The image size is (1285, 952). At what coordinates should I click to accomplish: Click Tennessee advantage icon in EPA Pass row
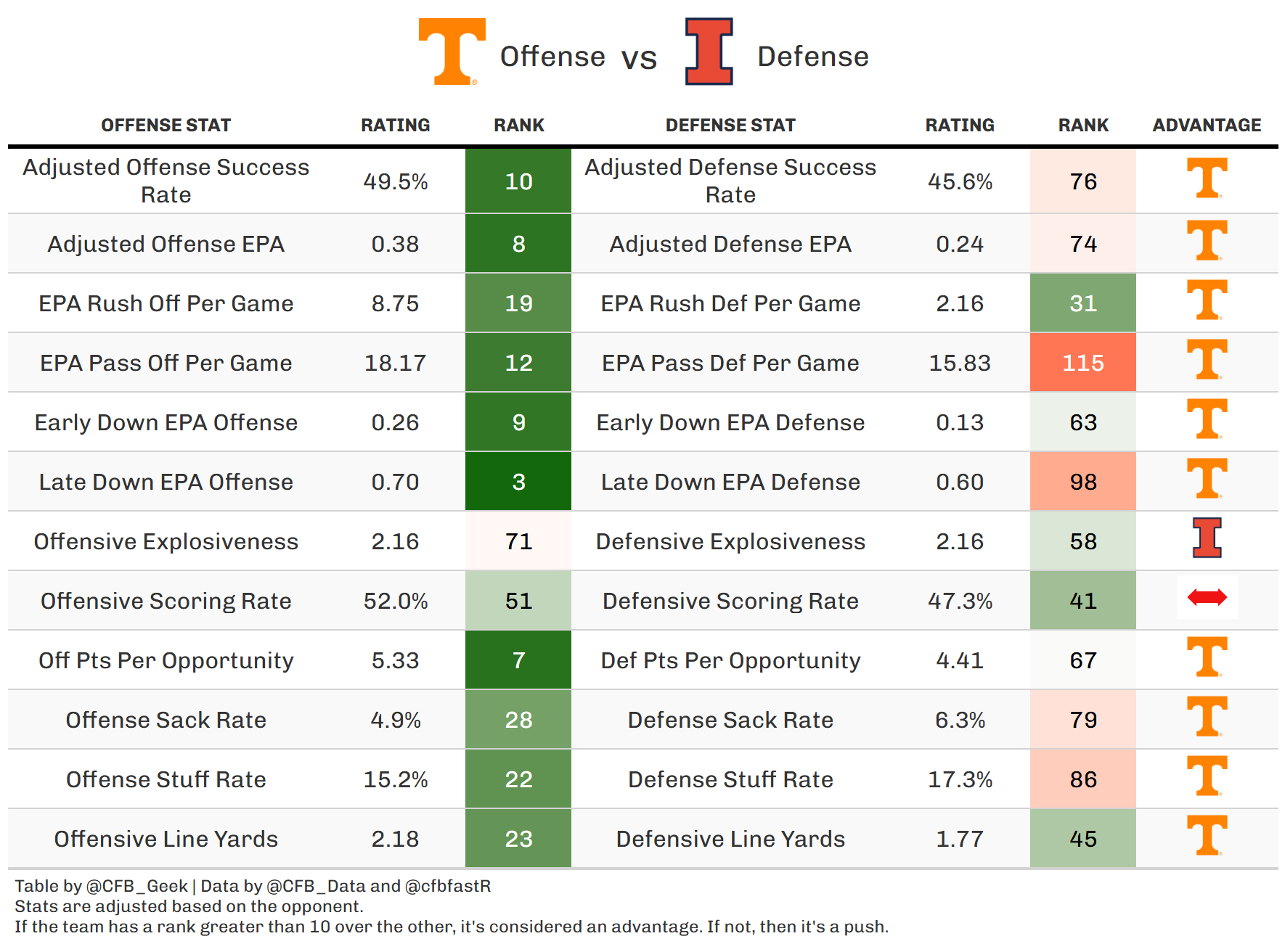coord(1207,359)
